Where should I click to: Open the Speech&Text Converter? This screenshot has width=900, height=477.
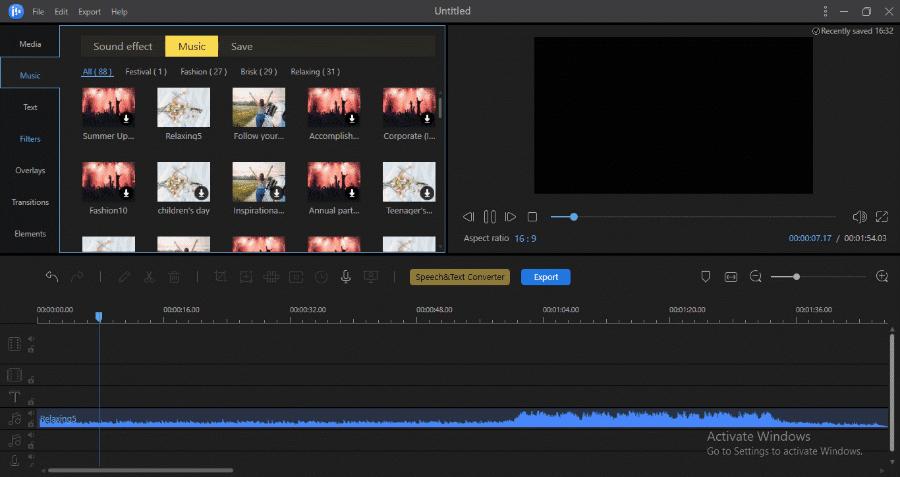[x=460, y=277]
